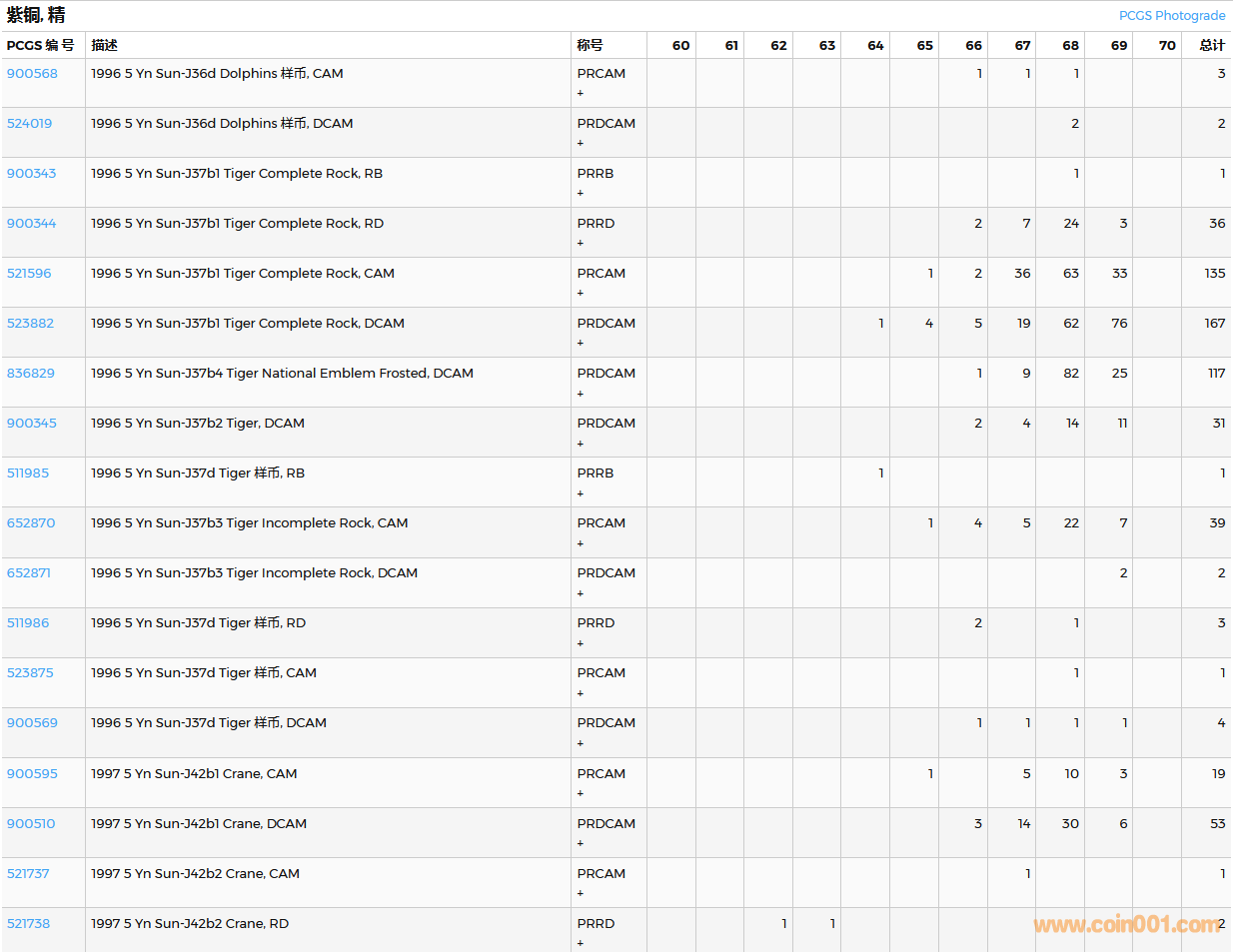
Task: Click the grade 70 column header
Action: coord(1166,45)
